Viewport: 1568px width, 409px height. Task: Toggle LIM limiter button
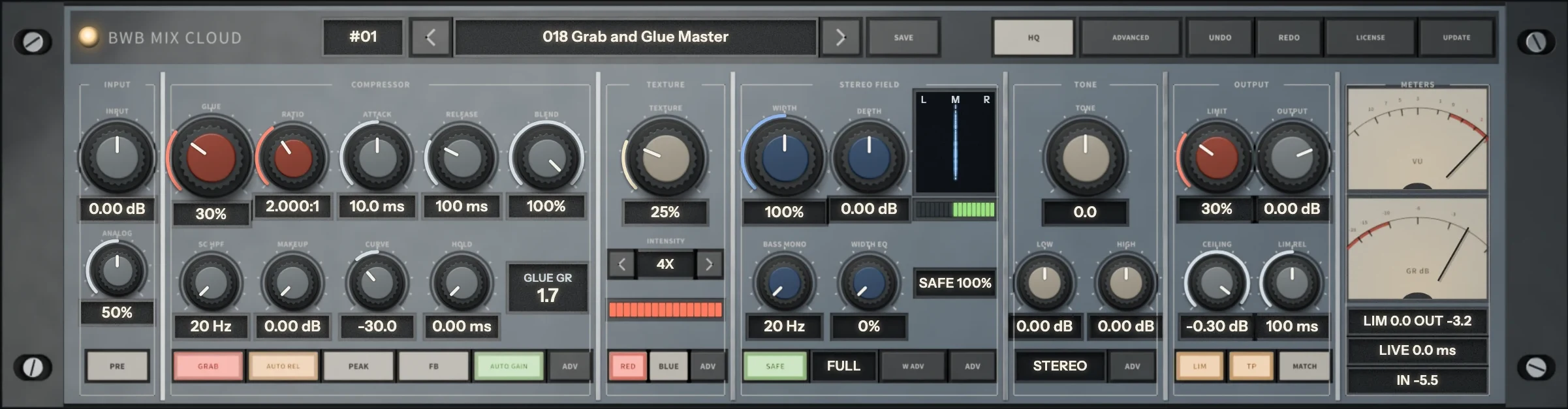1200,366
